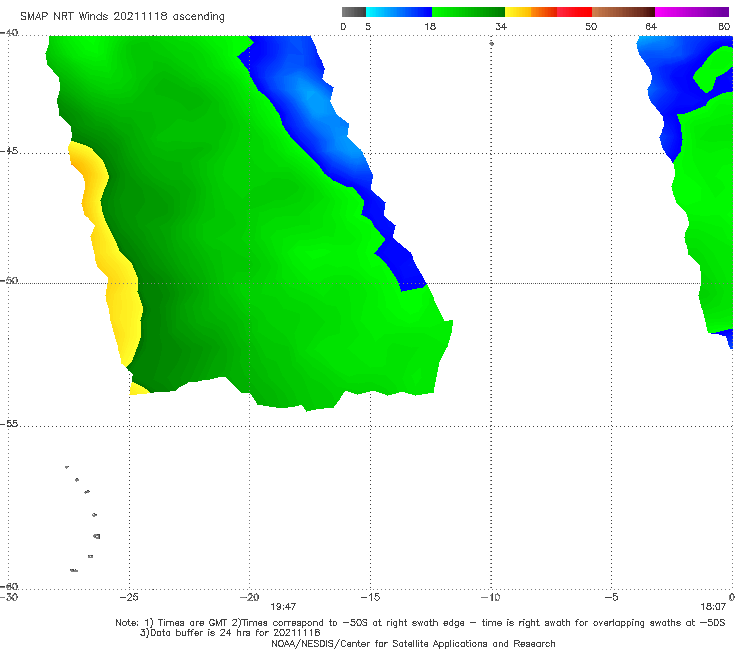Click the green patch inside the right-edge blue region
The width and height of the screenshot is (740, 650).
click(714, 70)
